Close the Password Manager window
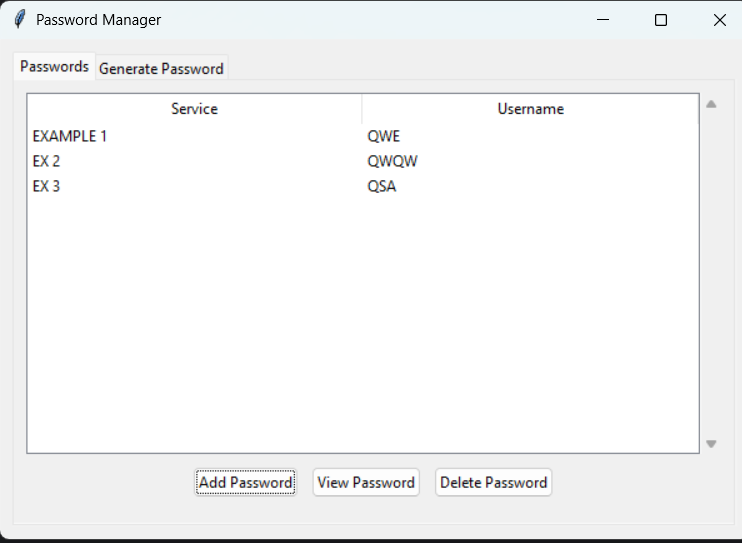Image resolution: width=742 pixels, height=543 pixels. point(719,20)
